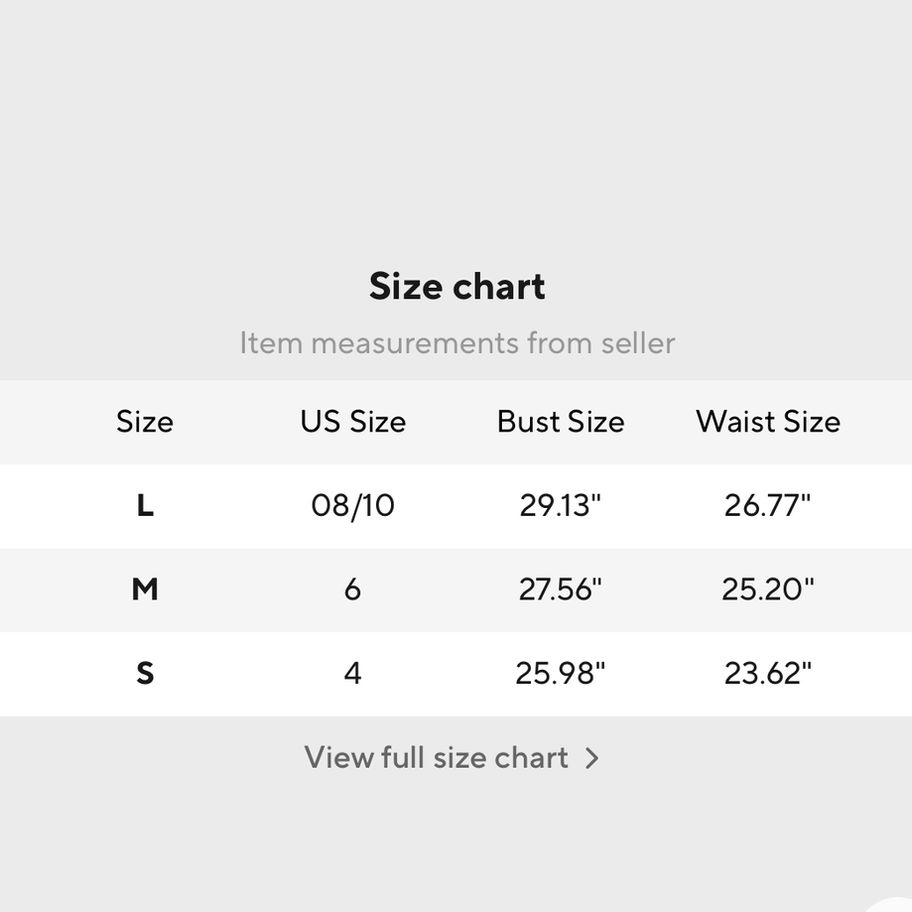The width and height of the screenshot is (912, 912).
Task: Select the Item measurements from seller subtitle
Action: 457,343
